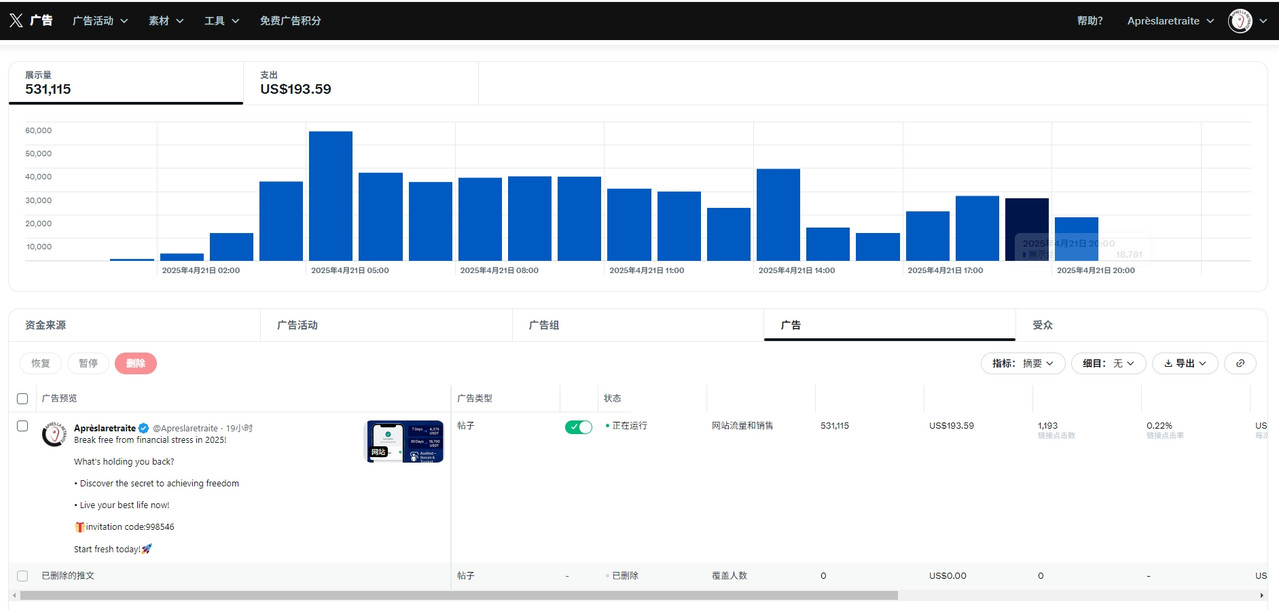Click the X logo in the top bar
Screen dimensions: 1279x610
[x=16, y=20]
